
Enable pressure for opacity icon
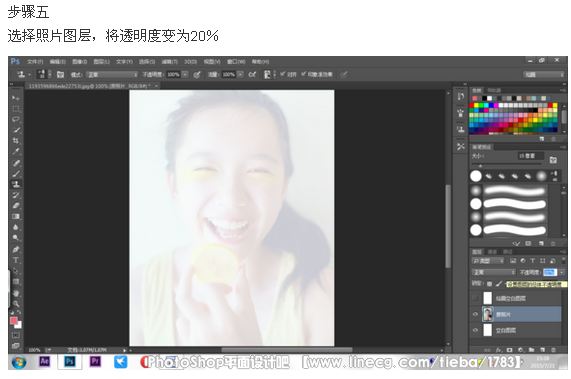197,74
